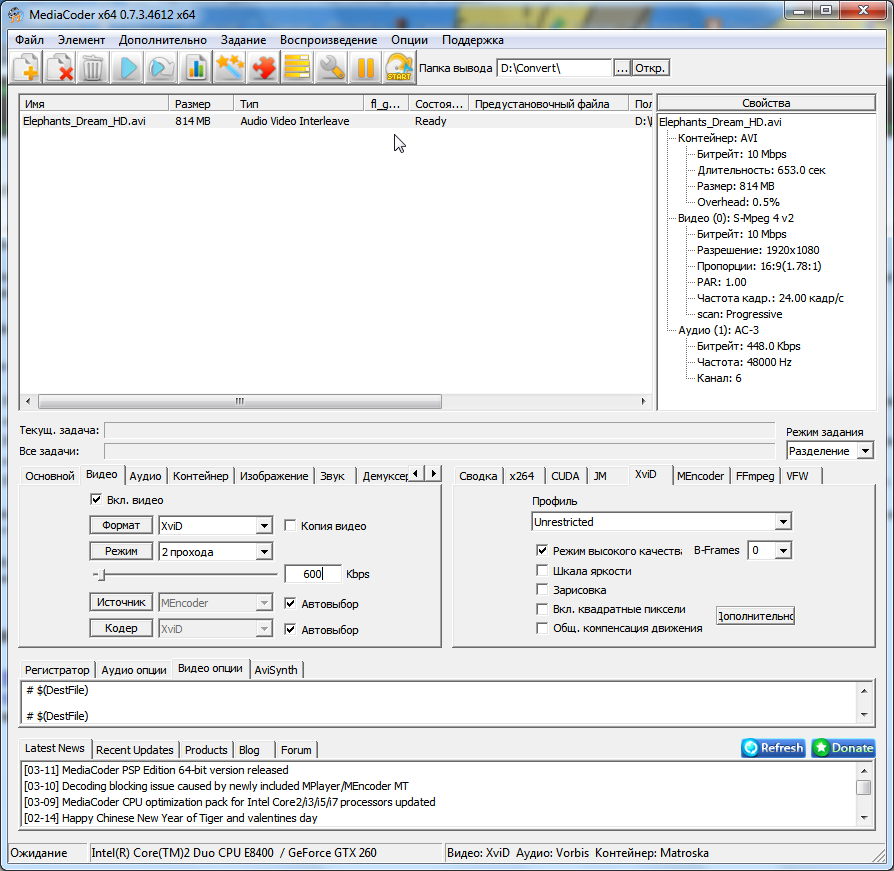Enable 'Вкл. квадратные пиксели' checkbox
The image size is (894, 871).
[542, 609]
